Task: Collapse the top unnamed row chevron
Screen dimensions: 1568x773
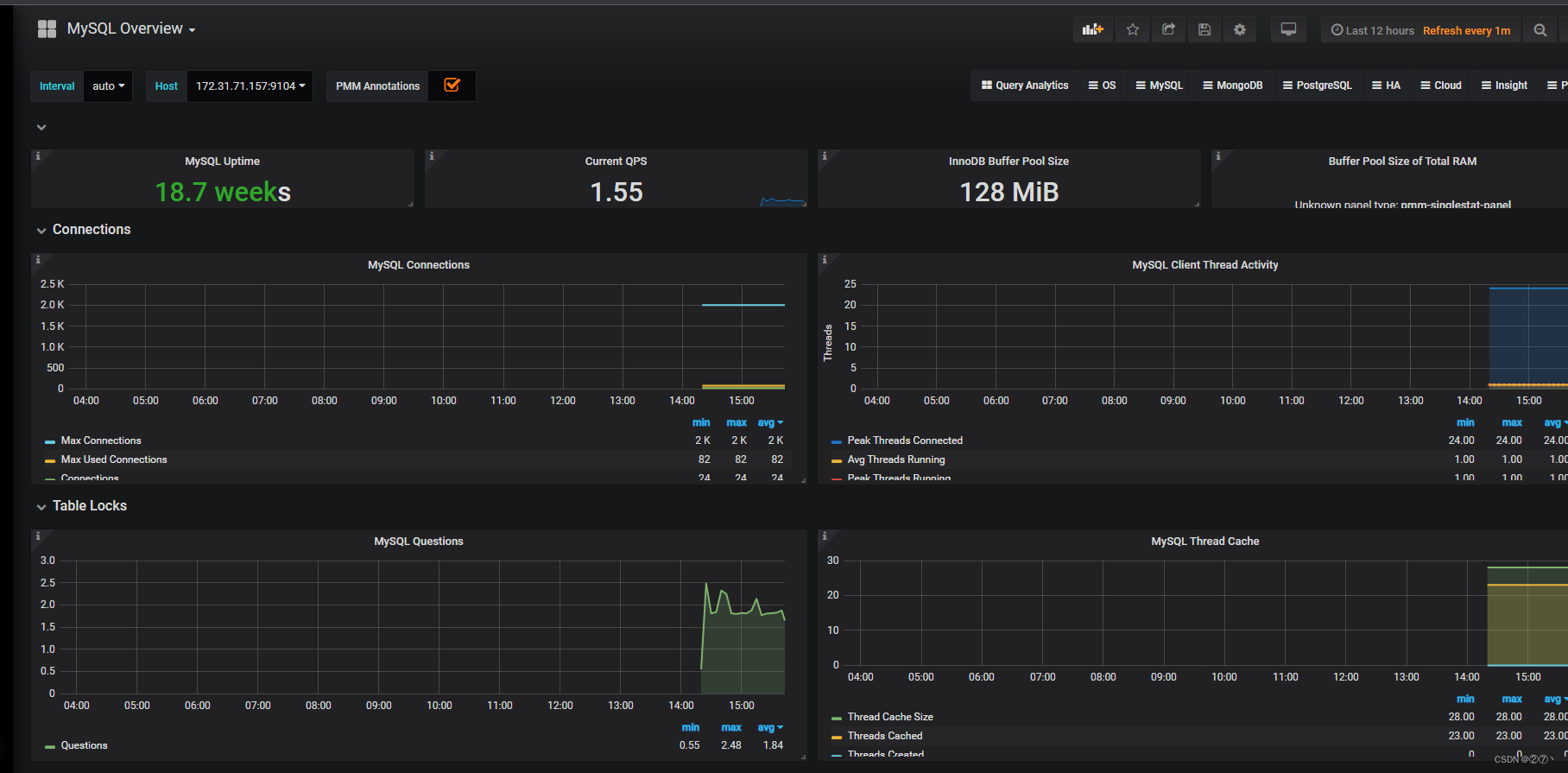Action: tap(41, 127)
